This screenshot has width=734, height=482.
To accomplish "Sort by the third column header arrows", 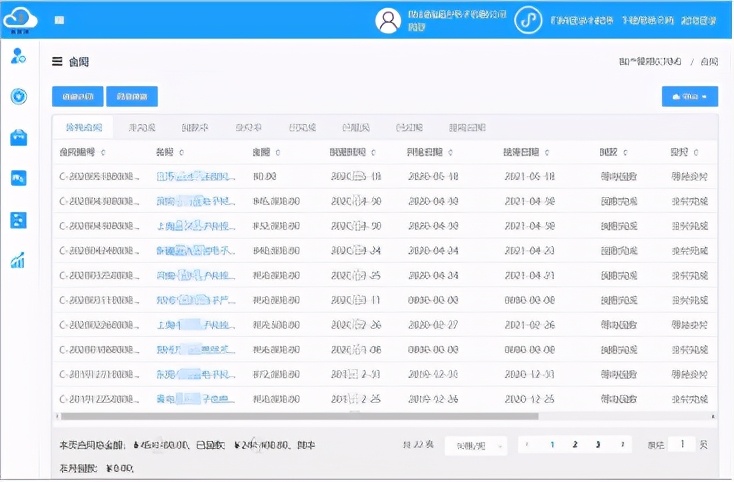I will coord(278,153).
